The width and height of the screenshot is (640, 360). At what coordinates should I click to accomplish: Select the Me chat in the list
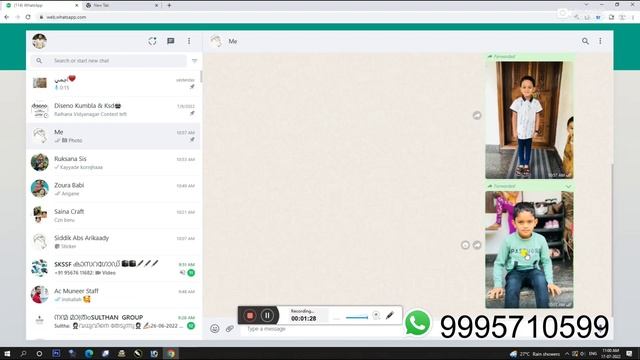(x=113, y=136)
